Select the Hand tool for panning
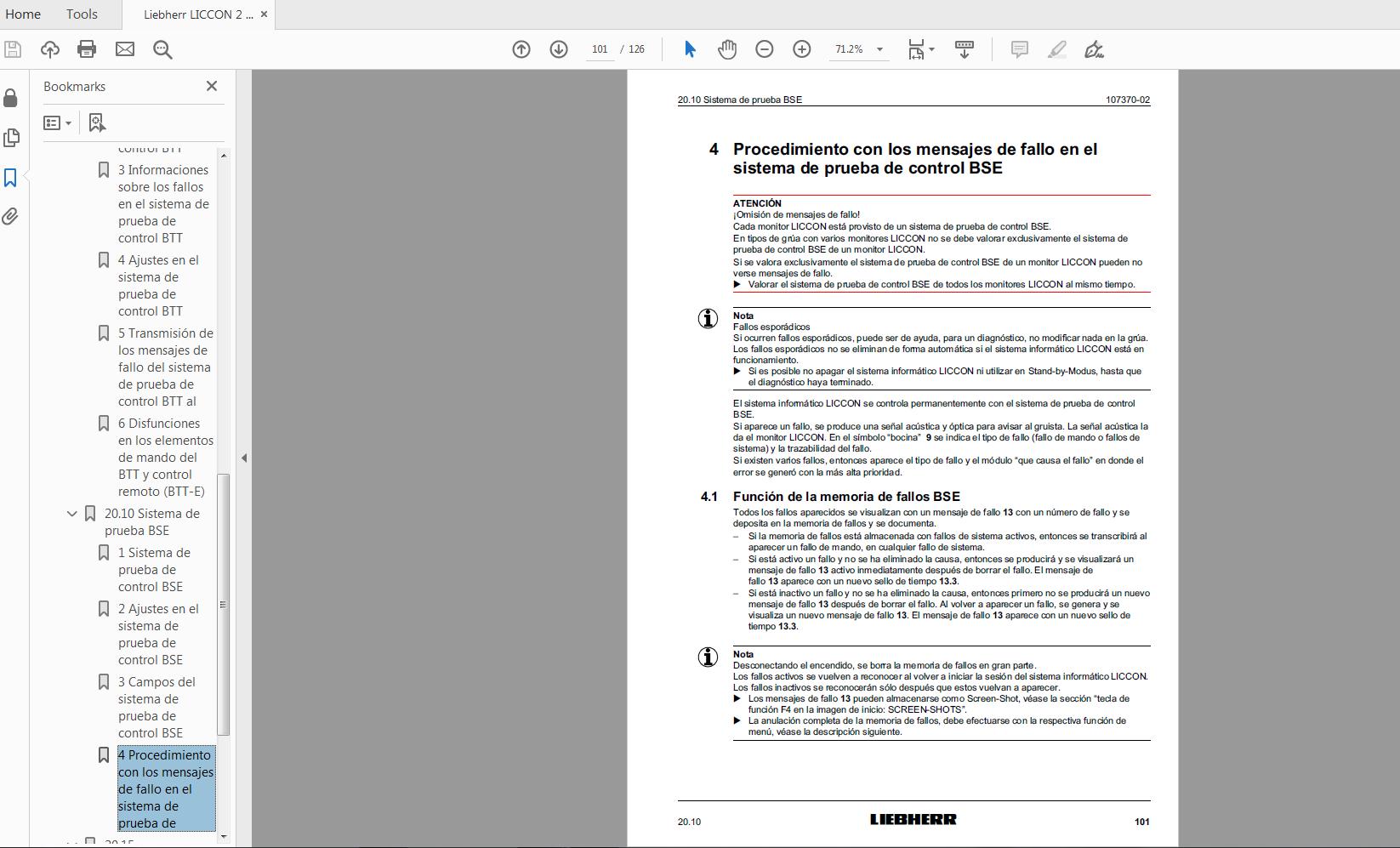Screen dimensions: 1400x848 coord(727,49)
